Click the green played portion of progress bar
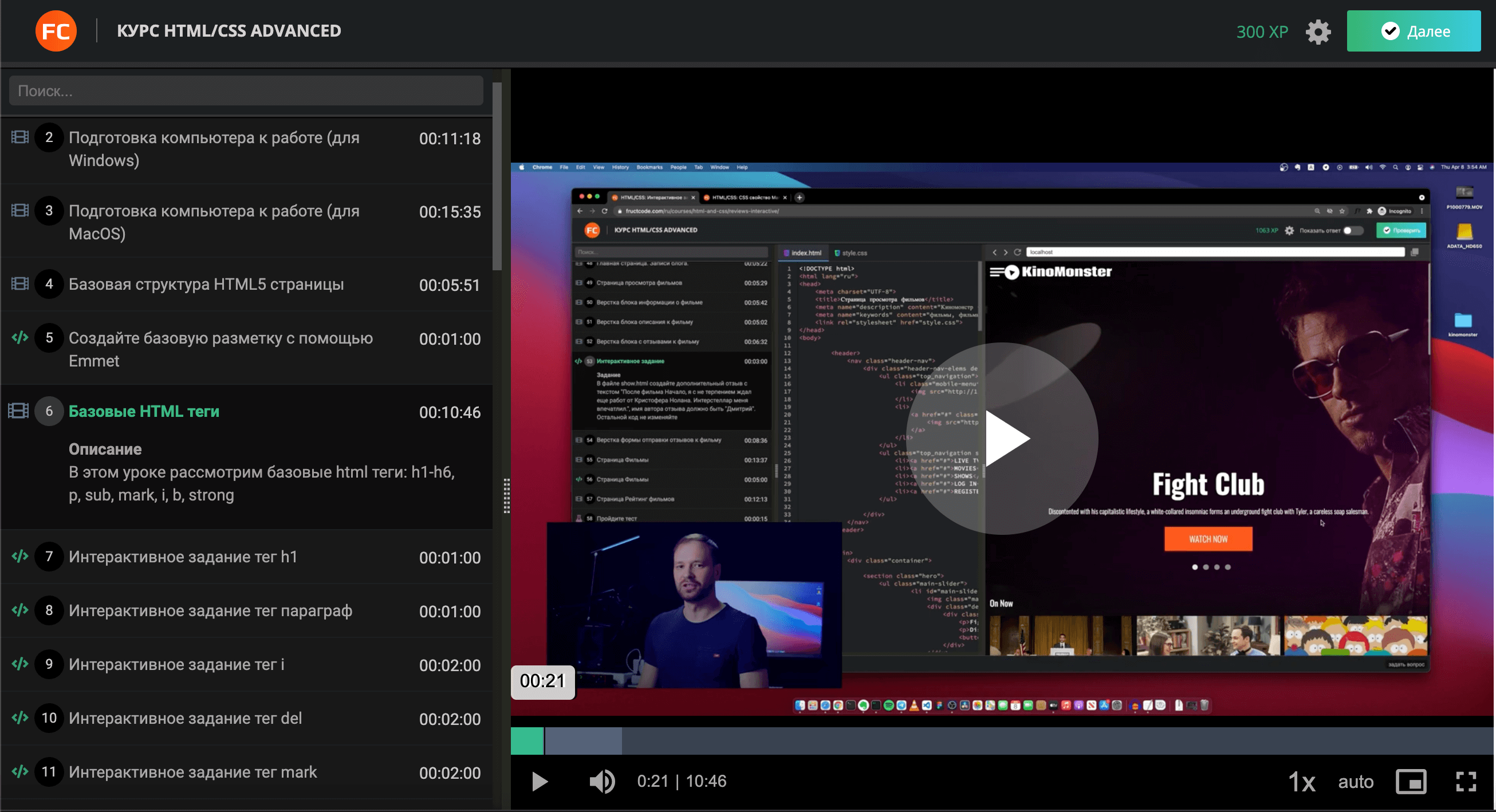Image resolution: width=1496 pixels, height=812 pixels. tap(527, 741)
